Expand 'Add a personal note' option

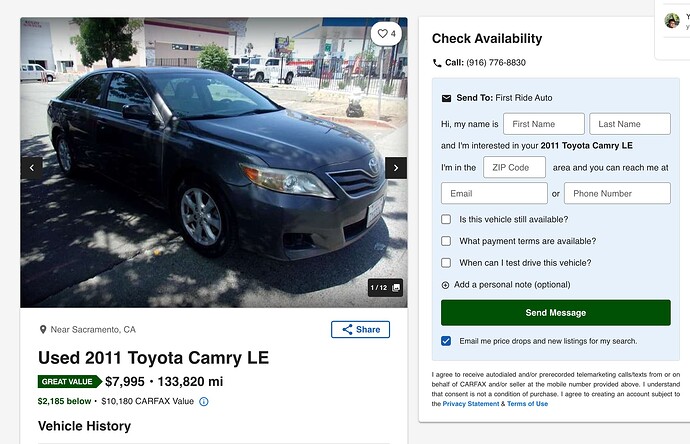(x=446, y=285)
